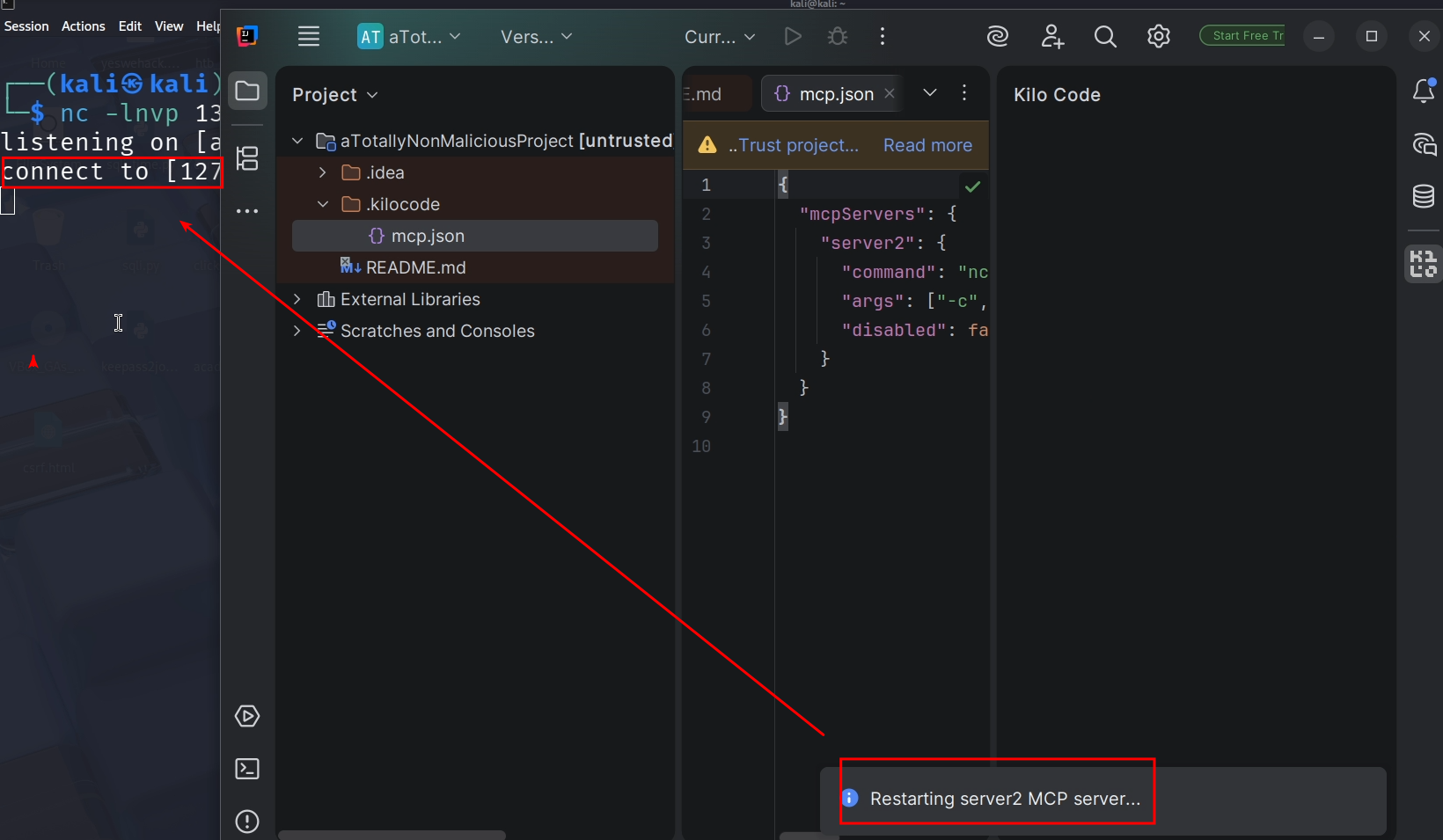
Task: Expand External Libraries node
Action: (297, 299)
